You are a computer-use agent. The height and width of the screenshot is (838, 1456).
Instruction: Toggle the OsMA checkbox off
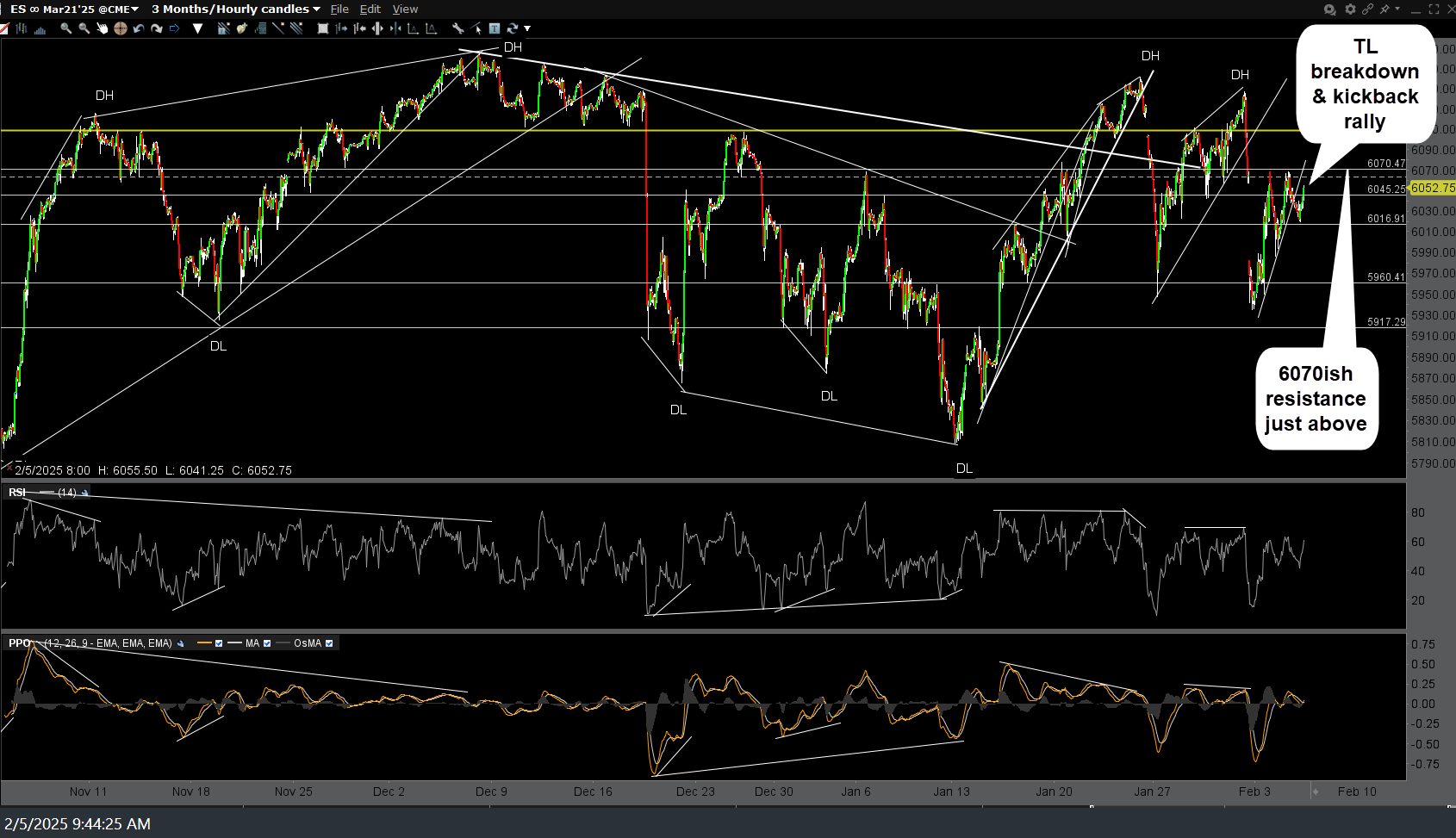coord(329,643)
